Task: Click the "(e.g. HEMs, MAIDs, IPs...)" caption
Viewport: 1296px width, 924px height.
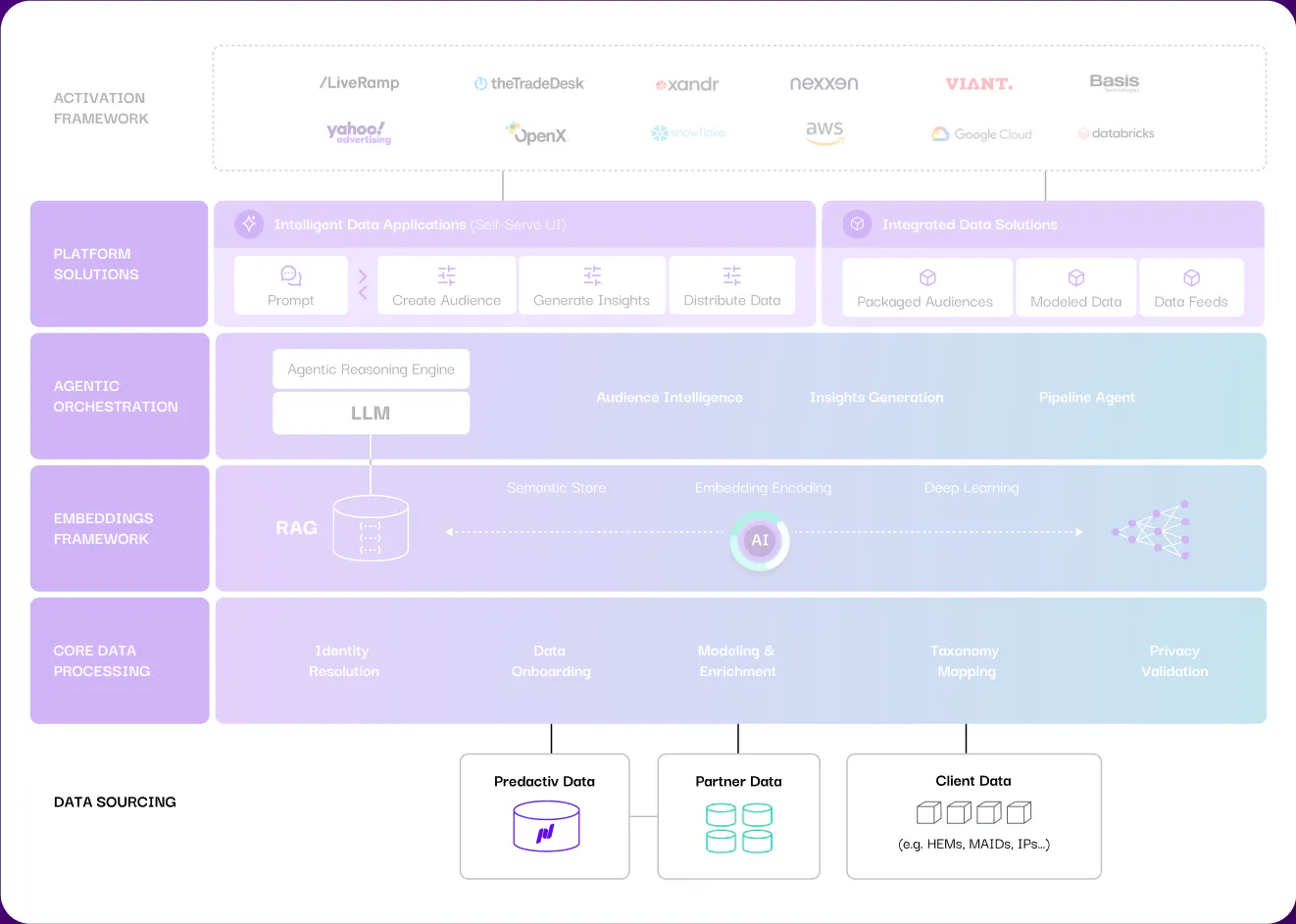Action: click(x=973, y=844)
